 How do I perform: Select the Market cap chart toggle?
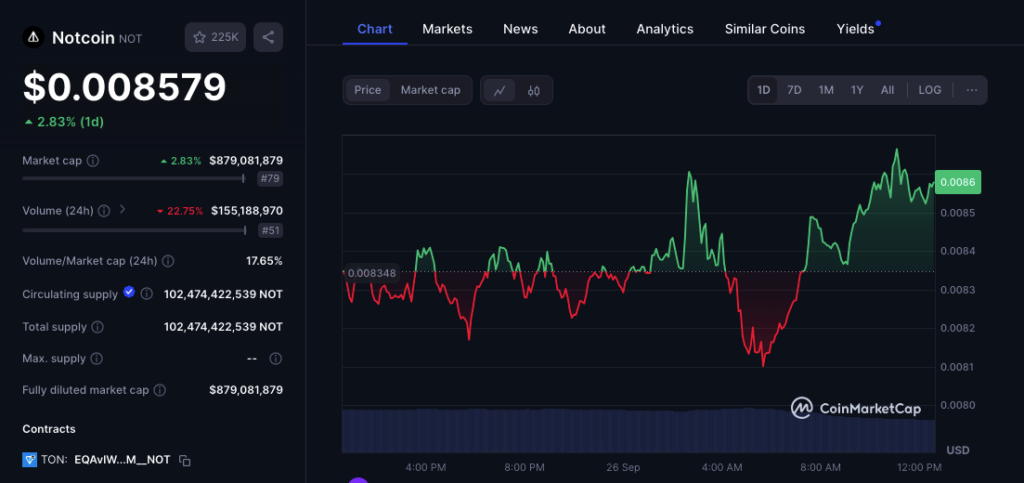[430, 90]
